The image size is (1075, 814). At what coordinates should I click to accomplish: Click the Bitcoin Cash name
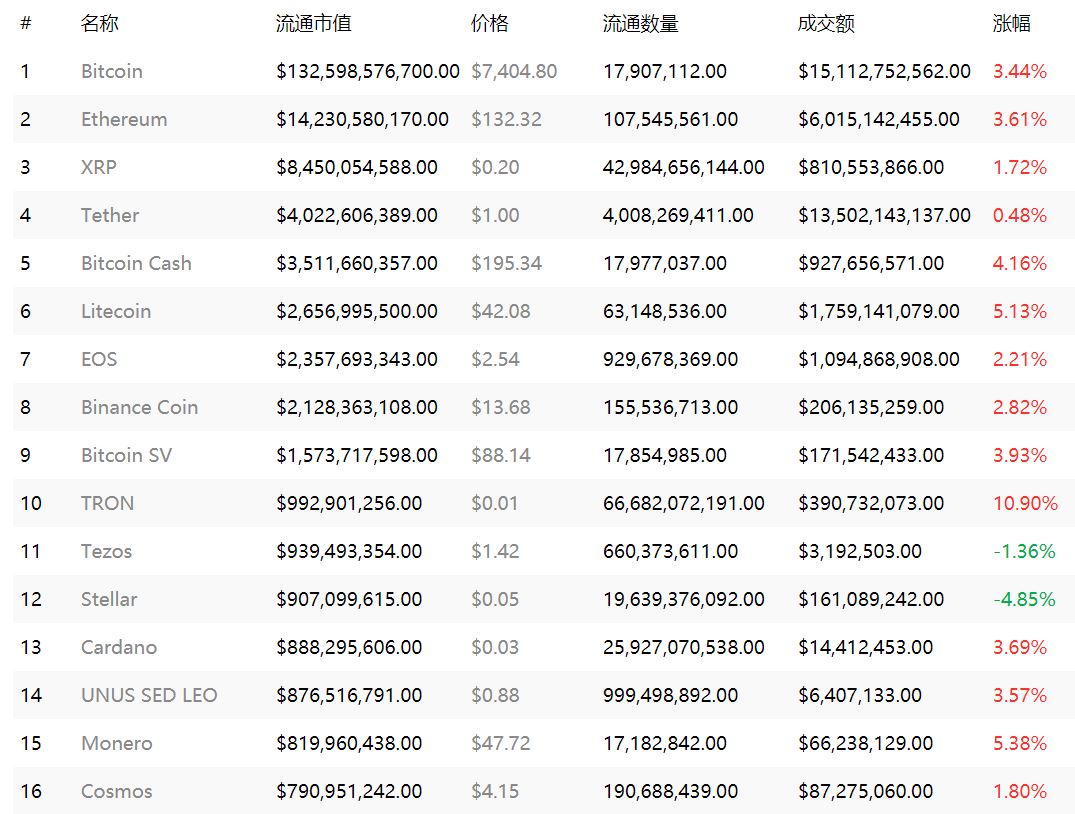[136, 263]
